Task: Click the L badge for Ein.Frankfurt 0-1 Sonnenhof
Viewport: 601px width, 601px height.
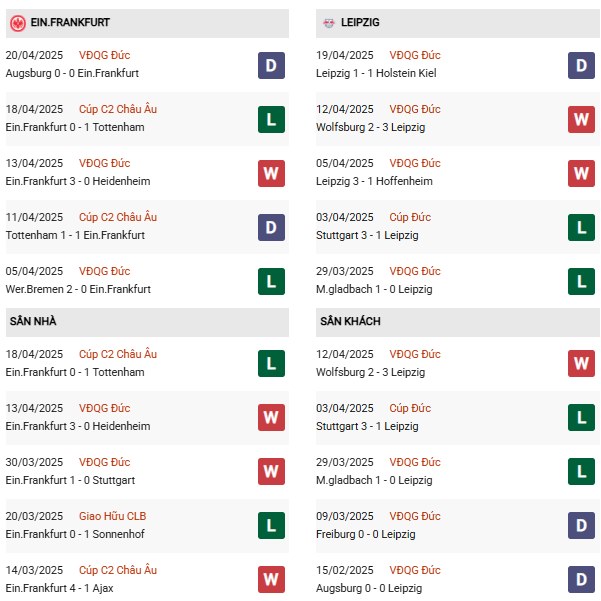Action: click(x=271, y=527)
